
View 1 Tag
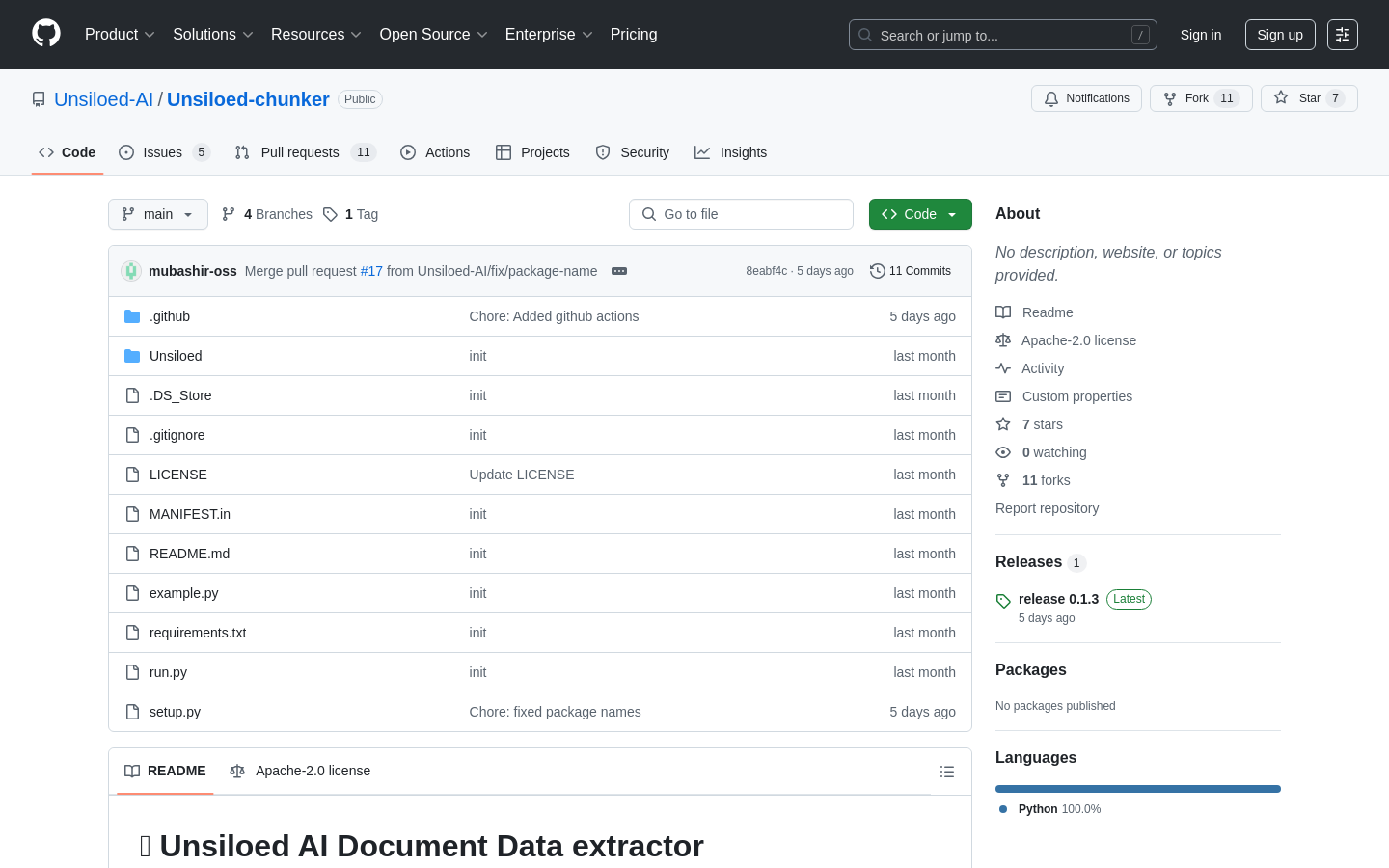pos(350,214)
